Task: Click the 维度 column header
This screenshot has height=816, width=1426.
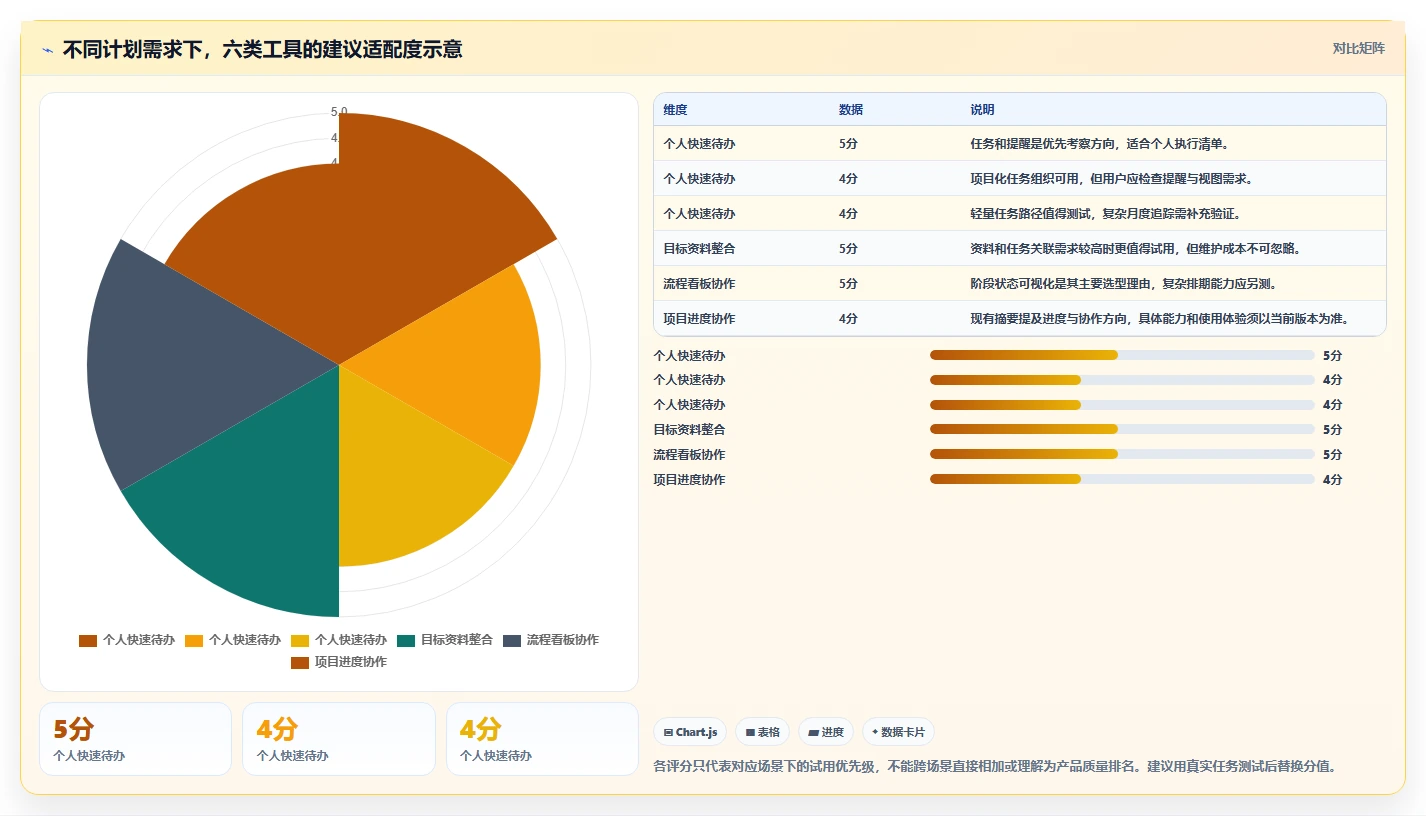Action: (675, 110)
